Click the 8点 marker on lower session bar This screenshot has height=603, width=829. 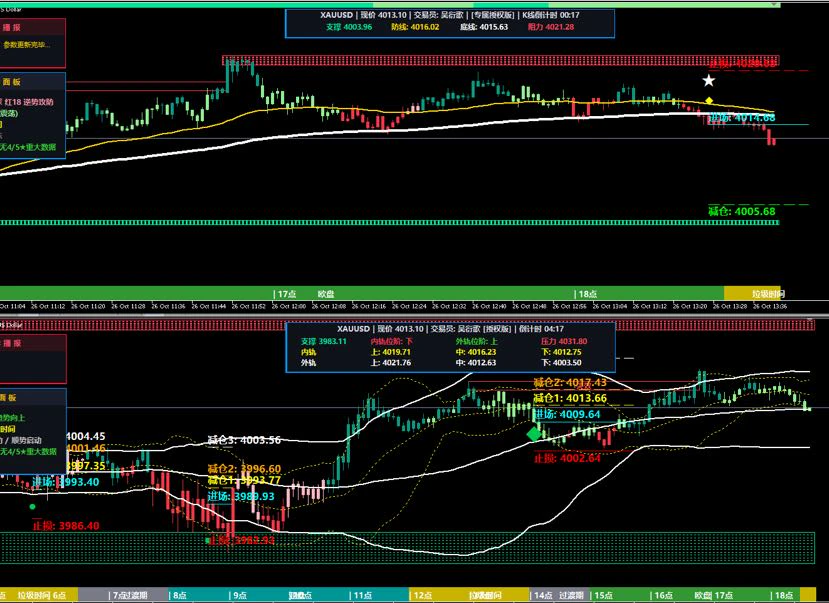(x=178, y=595)
